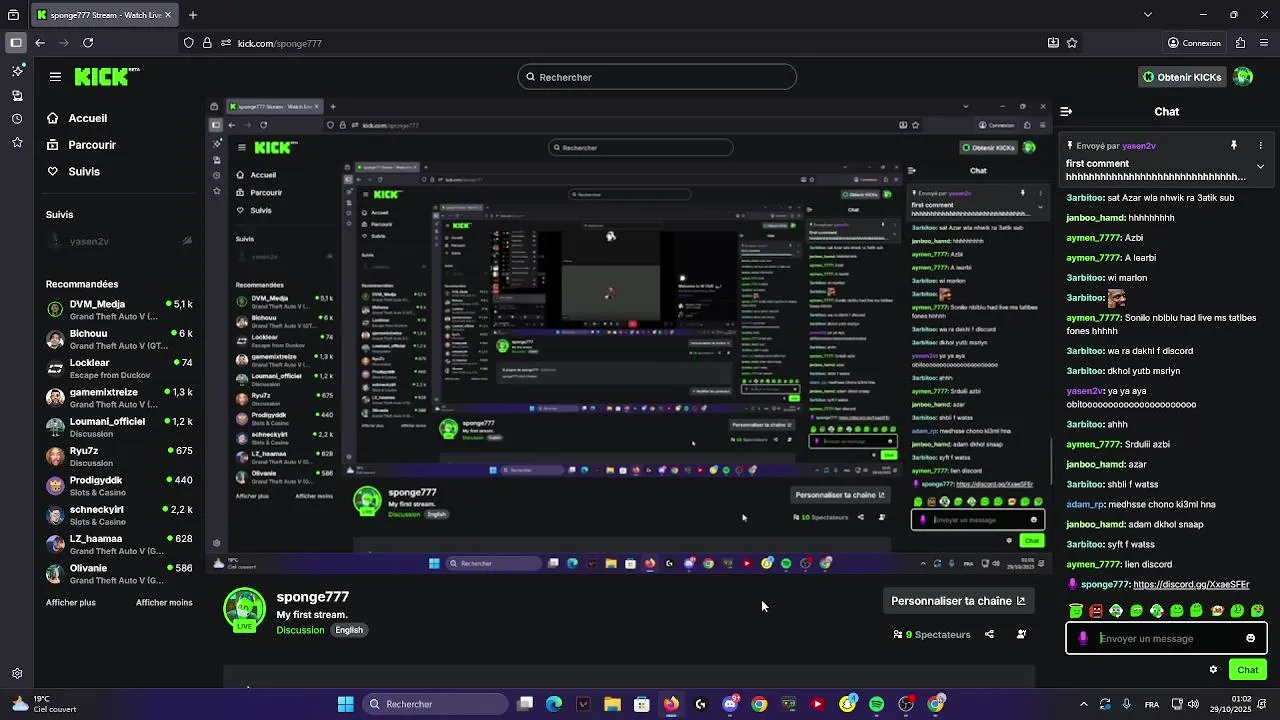Image resolution: width=1280 pixels, height=720 pixels.
Task: Click the English language tag
Action: point(349,630)
